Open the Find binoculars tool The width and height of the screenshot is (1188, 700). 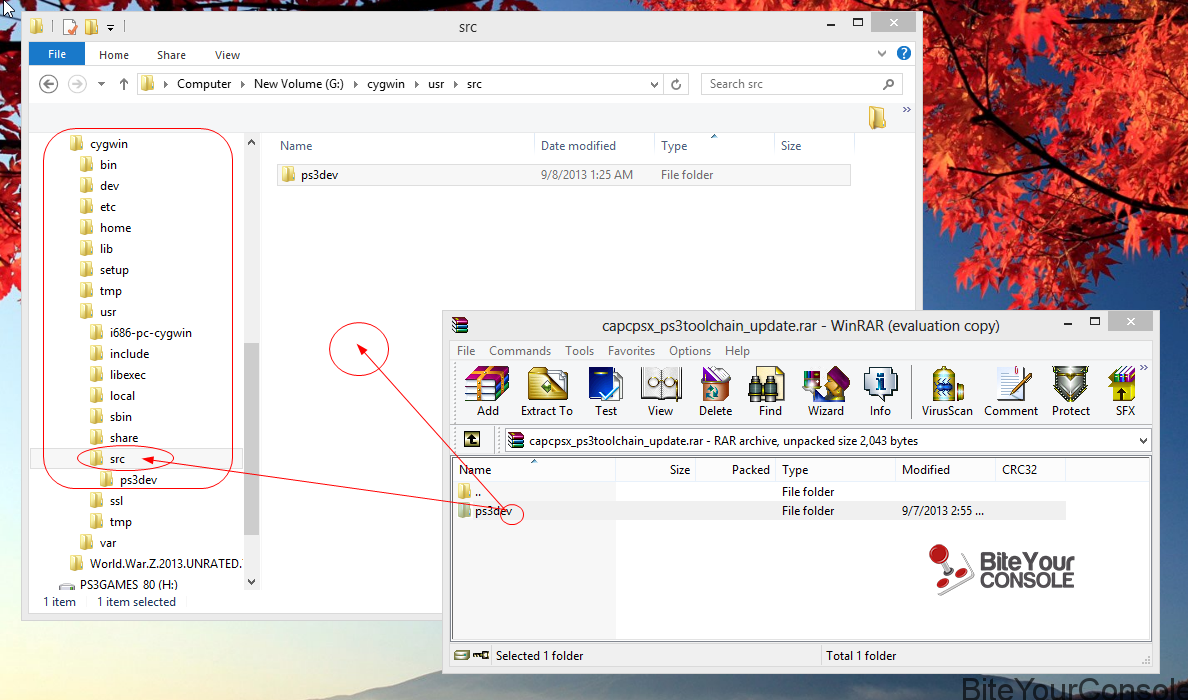pyautogui.click(x=770, y=391)
